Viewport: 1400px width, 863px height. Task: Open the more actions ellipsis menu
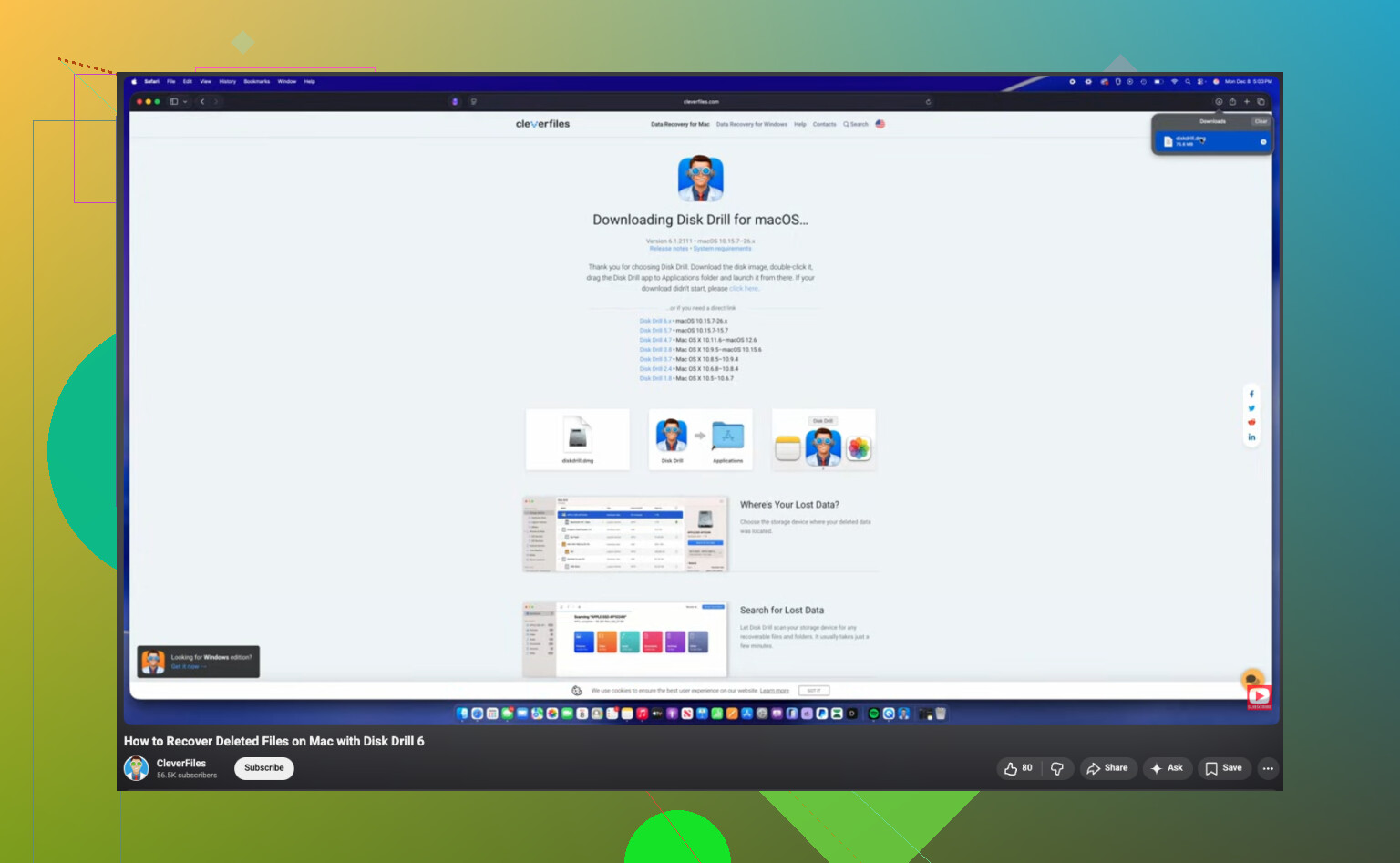coord(1268,768)
